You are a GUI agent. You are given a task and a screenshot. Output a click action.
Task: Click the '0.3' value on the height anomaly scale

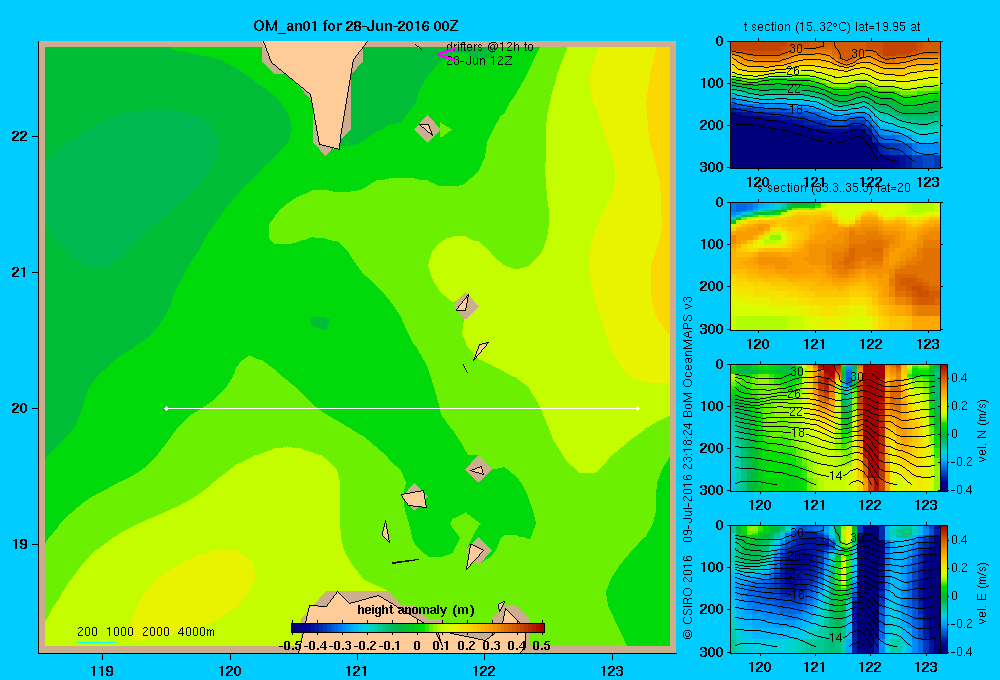click(491, 646)
